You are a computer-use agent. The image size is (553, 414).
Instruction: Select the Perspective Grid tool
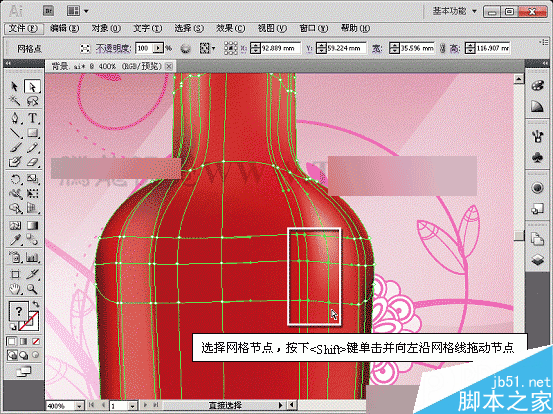click(x=32, y=208)
